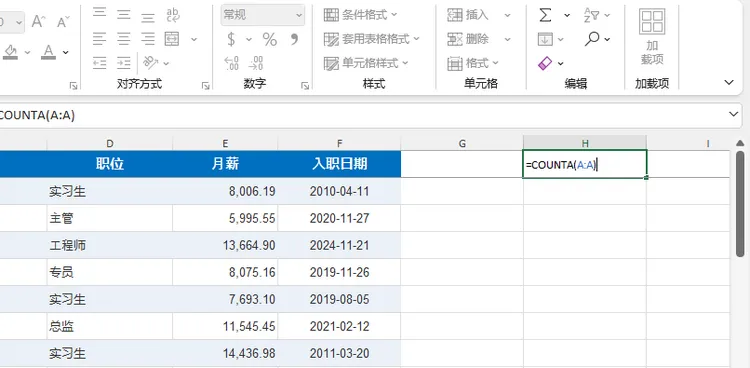Screen dimensions: 750x368
Task: Click the Clear eraser icon
Action: [x=545, y=63]
